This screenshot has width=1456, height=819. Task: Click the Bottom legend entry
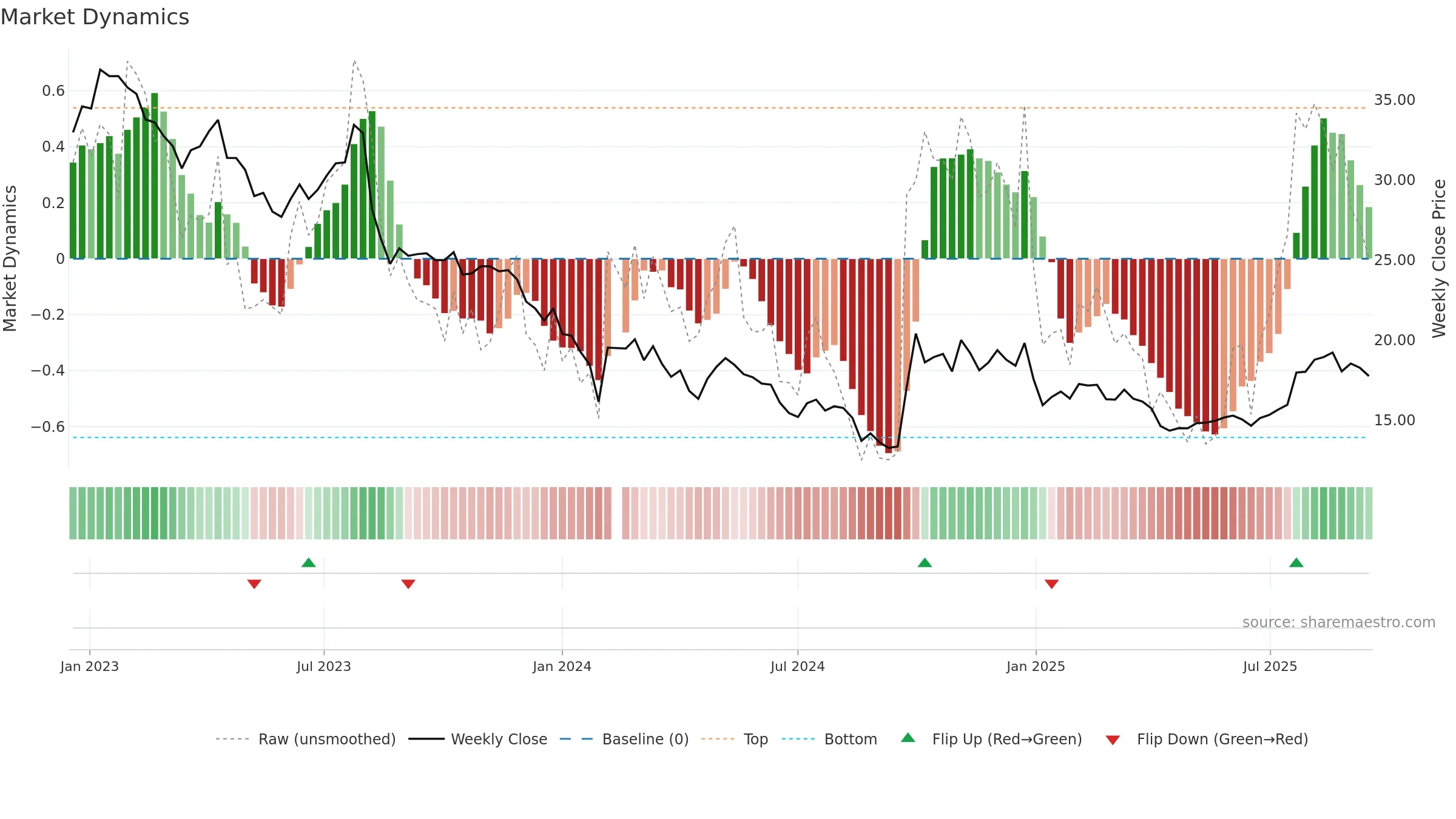point(829,739)
